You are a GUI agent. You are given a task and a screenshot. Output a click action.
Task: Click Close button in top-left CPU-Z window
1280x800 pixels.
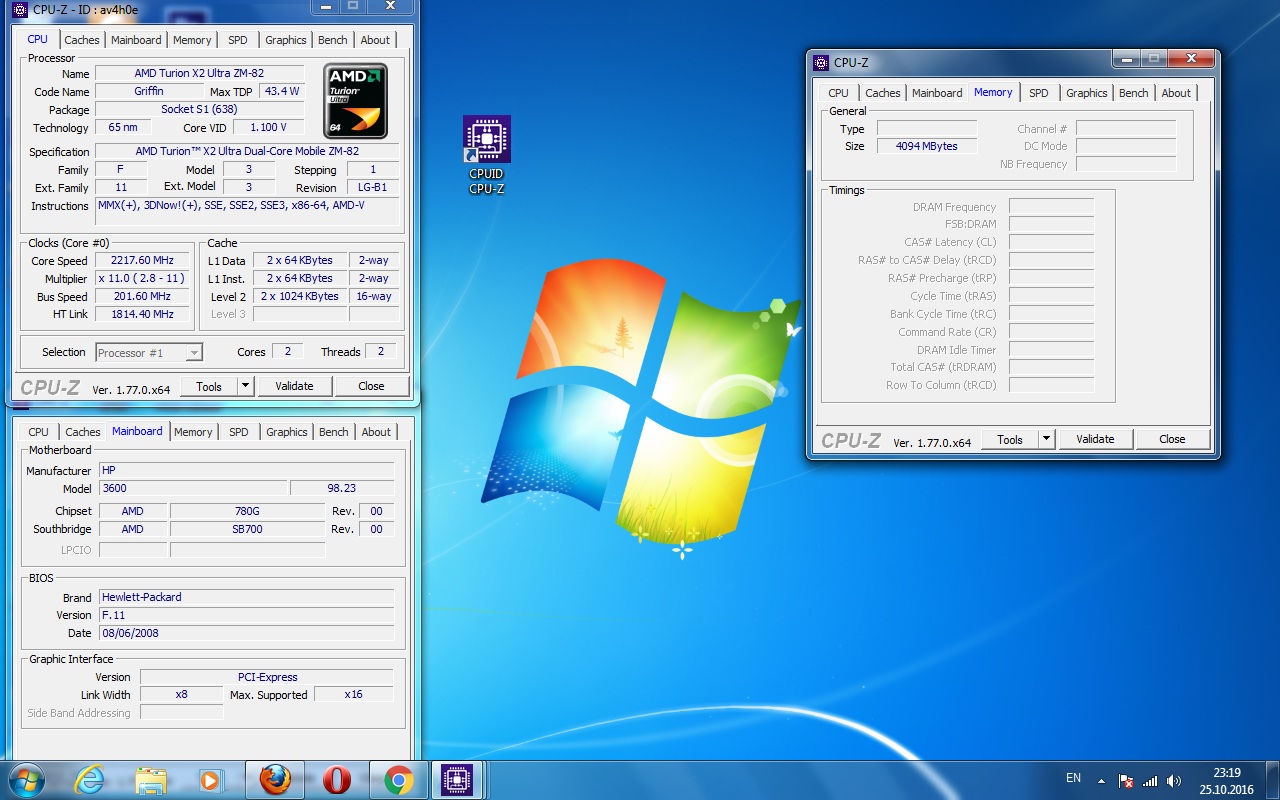(x=371, y=386)
